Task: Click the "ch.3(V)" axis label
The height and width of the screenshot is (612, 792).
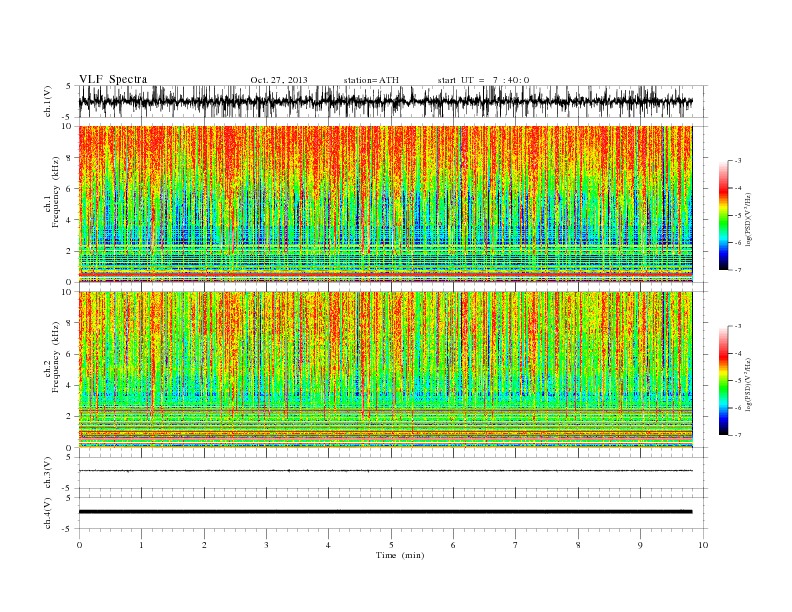Action: point(48,473)
